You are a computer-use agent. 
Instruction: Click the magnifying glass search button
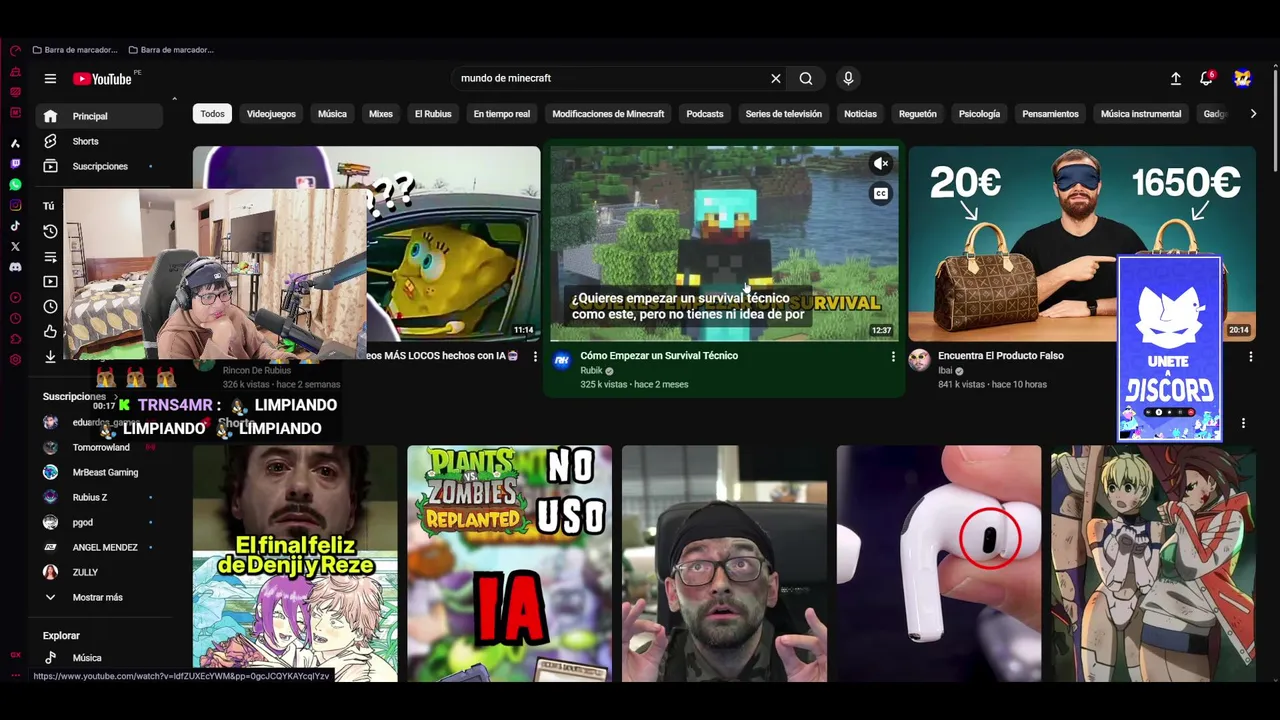806,78
